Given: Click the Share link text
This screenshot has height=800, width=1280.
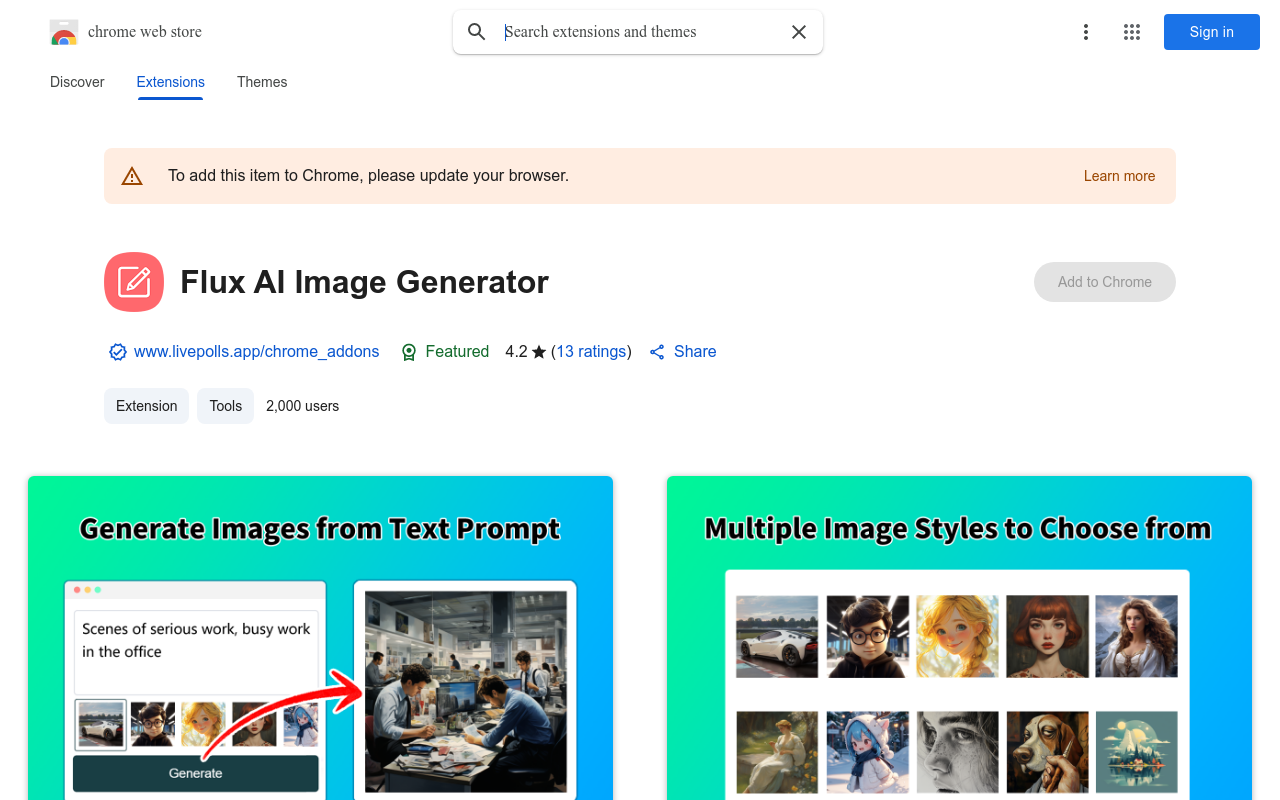Looking at the screenshot, I should click(695, 352).
